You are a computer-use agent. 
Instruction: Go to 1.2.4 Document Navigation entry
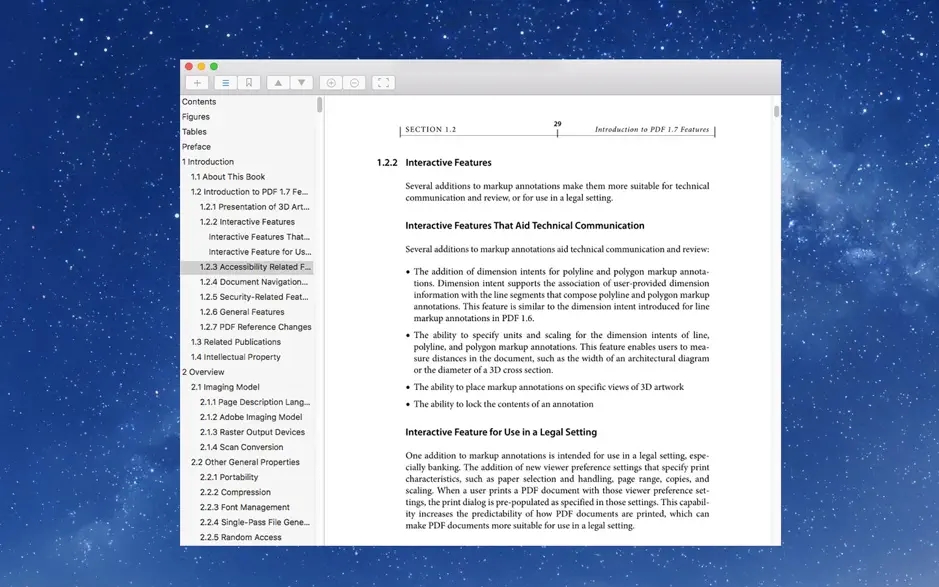[254, 282]
